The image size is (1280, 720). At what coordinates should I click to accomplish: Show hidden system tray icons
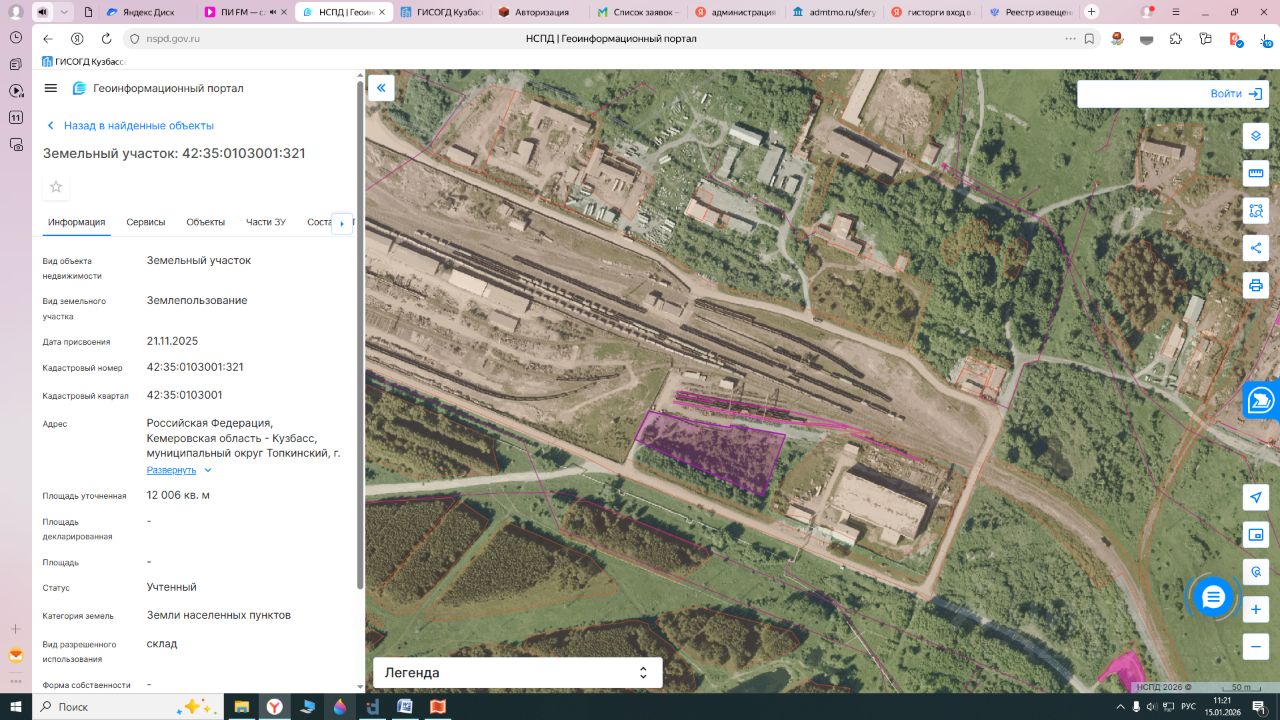click(x=1119, y=707)
